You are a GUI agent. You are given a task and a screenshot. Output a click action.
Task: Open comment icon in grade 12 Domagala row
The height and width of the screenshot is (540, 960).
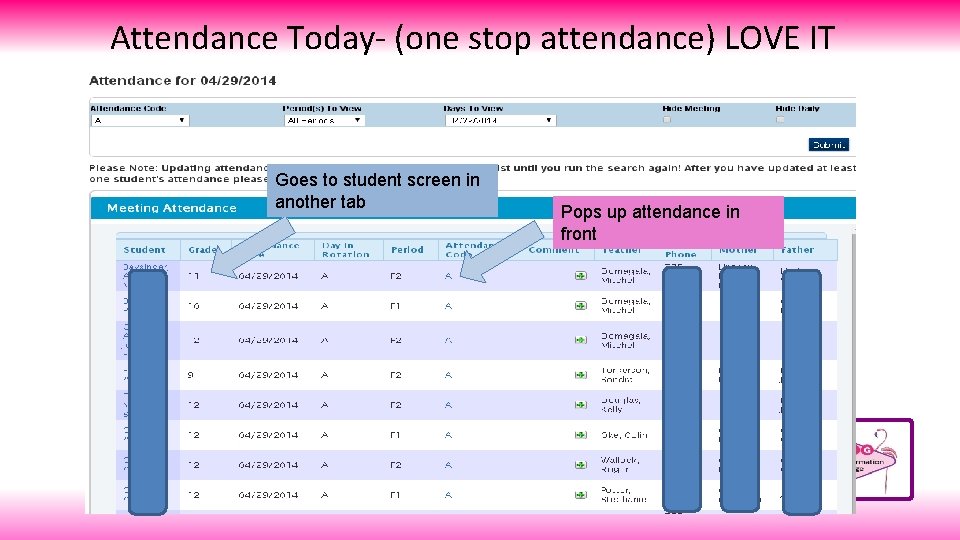click(x=580, y=340)
